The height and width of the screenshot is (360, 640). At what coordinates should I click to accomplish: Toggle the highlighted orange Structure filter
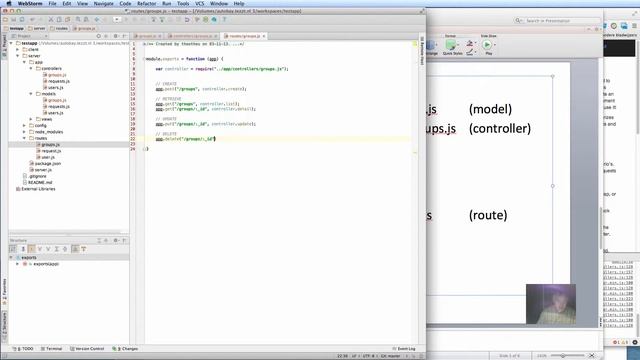31,249
